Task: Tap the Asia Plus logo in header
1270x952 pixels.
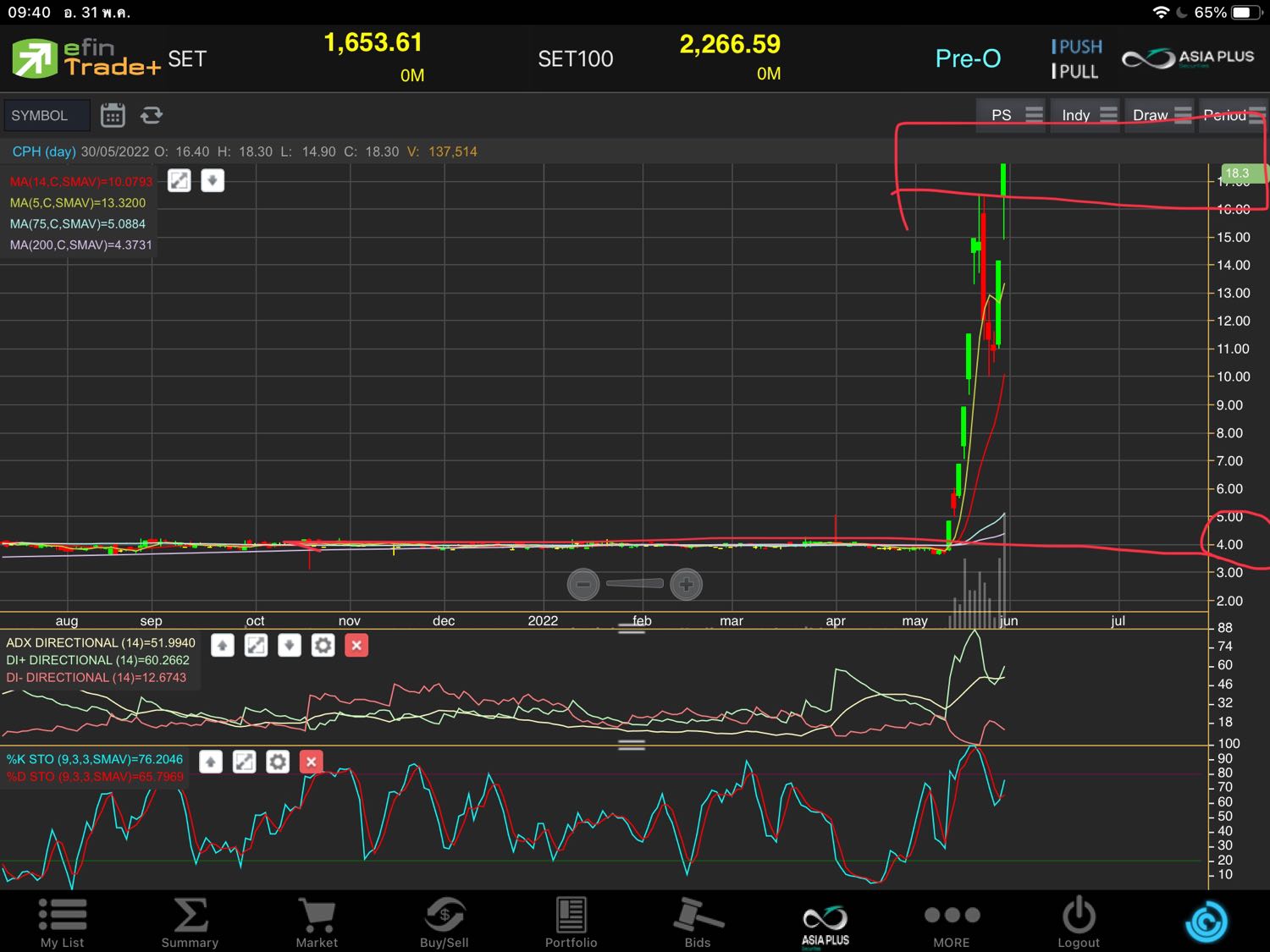Action: pos(1188,58)
